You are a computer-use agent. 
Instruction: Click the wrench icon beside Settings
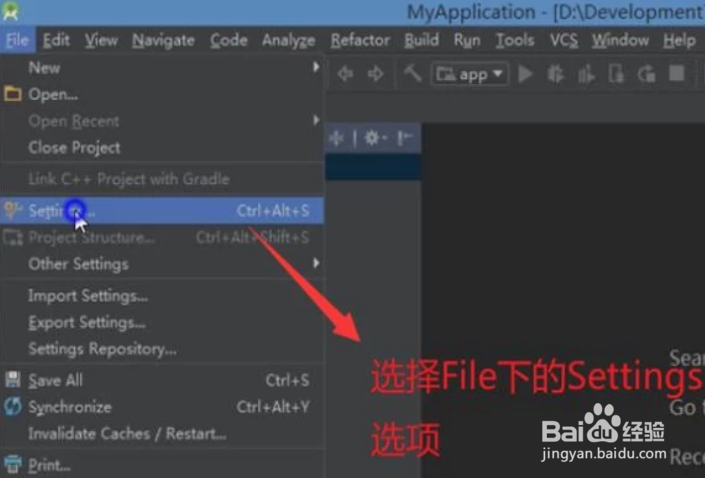click(x=13, y=210)
